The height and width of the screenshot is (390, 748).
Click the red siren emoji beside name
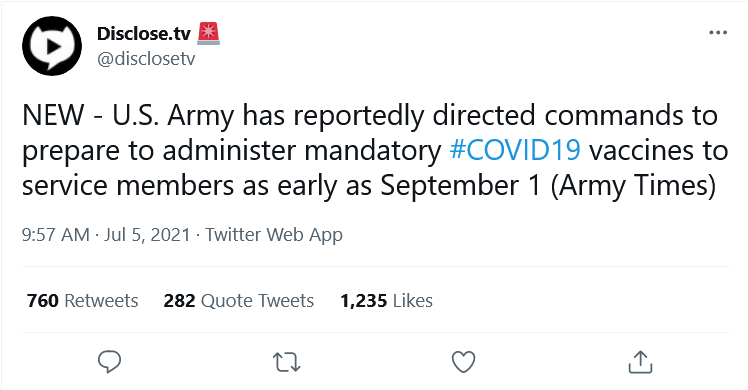click(208, 33)
